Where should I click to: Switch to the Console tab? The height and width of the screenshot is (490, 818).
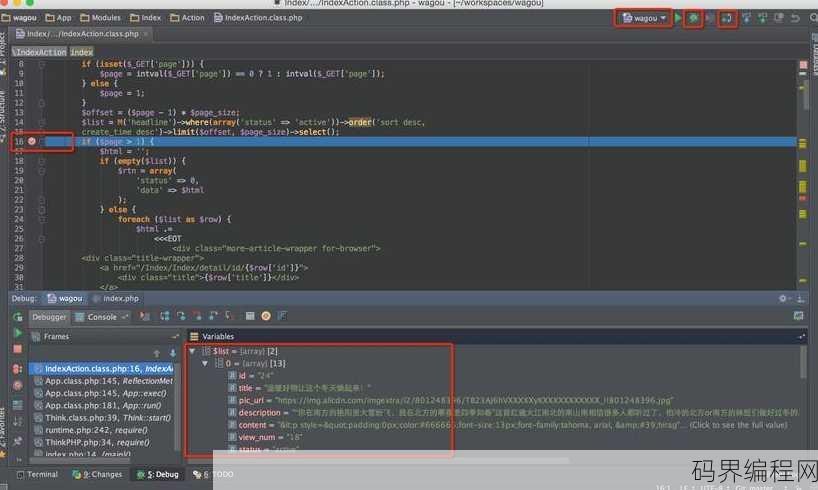(97, 317)
